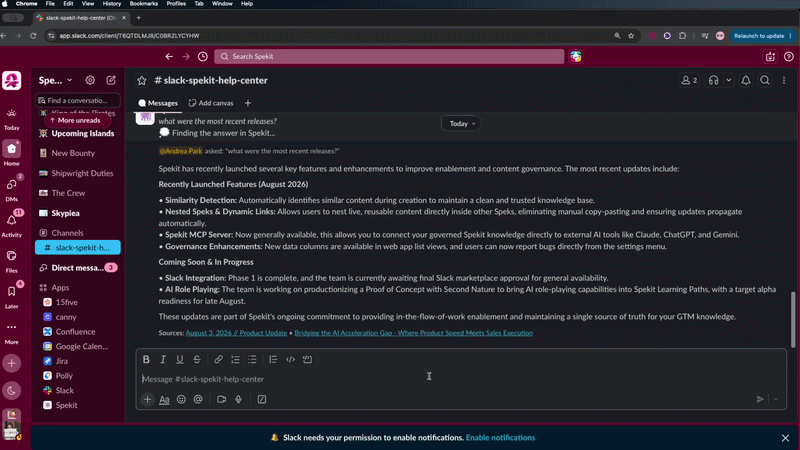800x450 pixels.
Task: View the channel members list
Action: [689, 81]
